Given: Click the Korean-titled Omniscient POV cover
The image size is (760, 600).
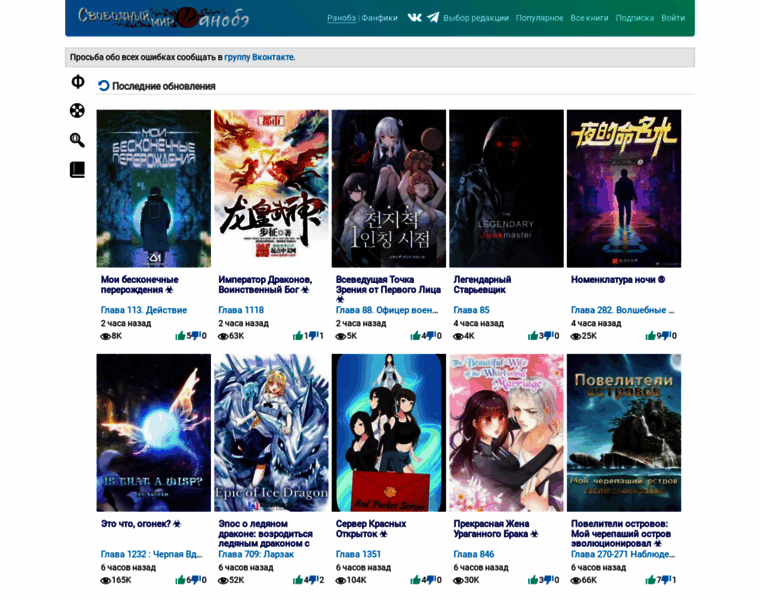Looking at the screenshot, I should 389,189.
